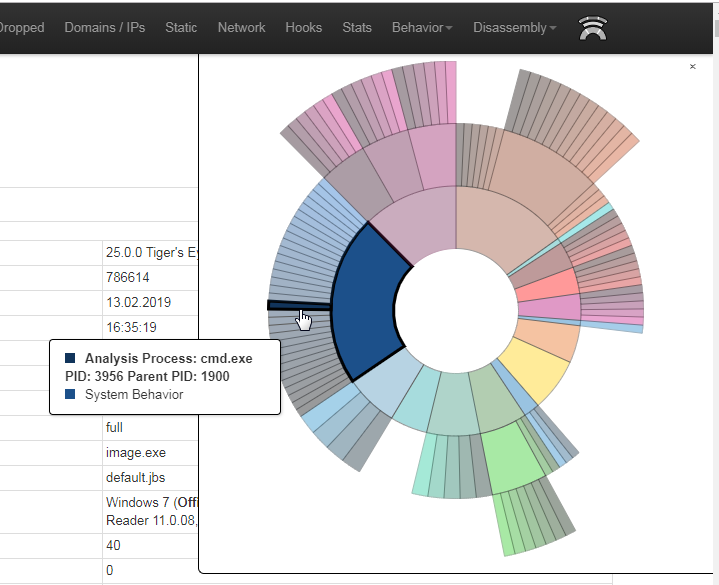Open the Domains / IPs tab

point(105,28)
